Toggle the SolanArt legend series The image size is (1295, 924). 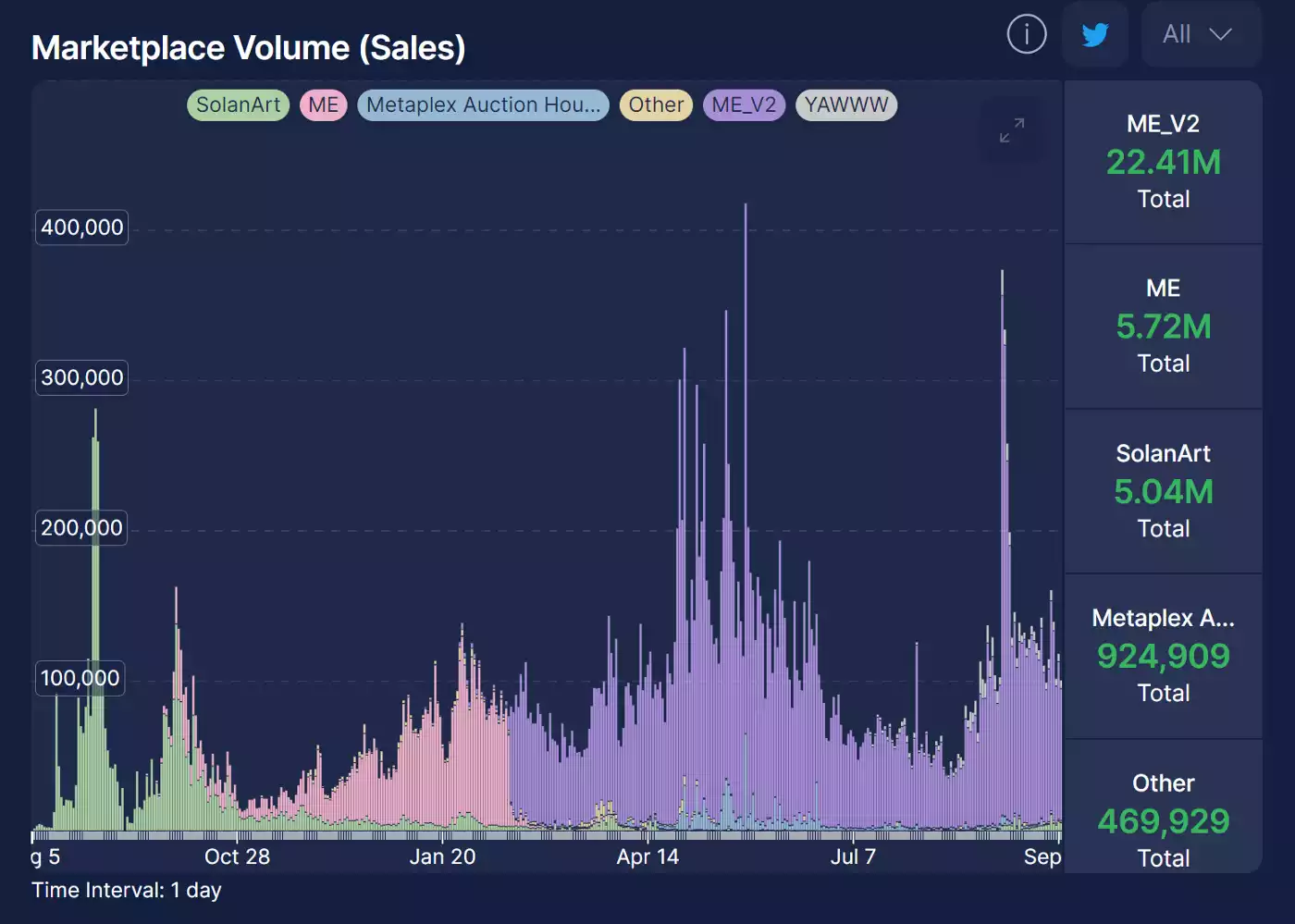(x=238, y=105)
